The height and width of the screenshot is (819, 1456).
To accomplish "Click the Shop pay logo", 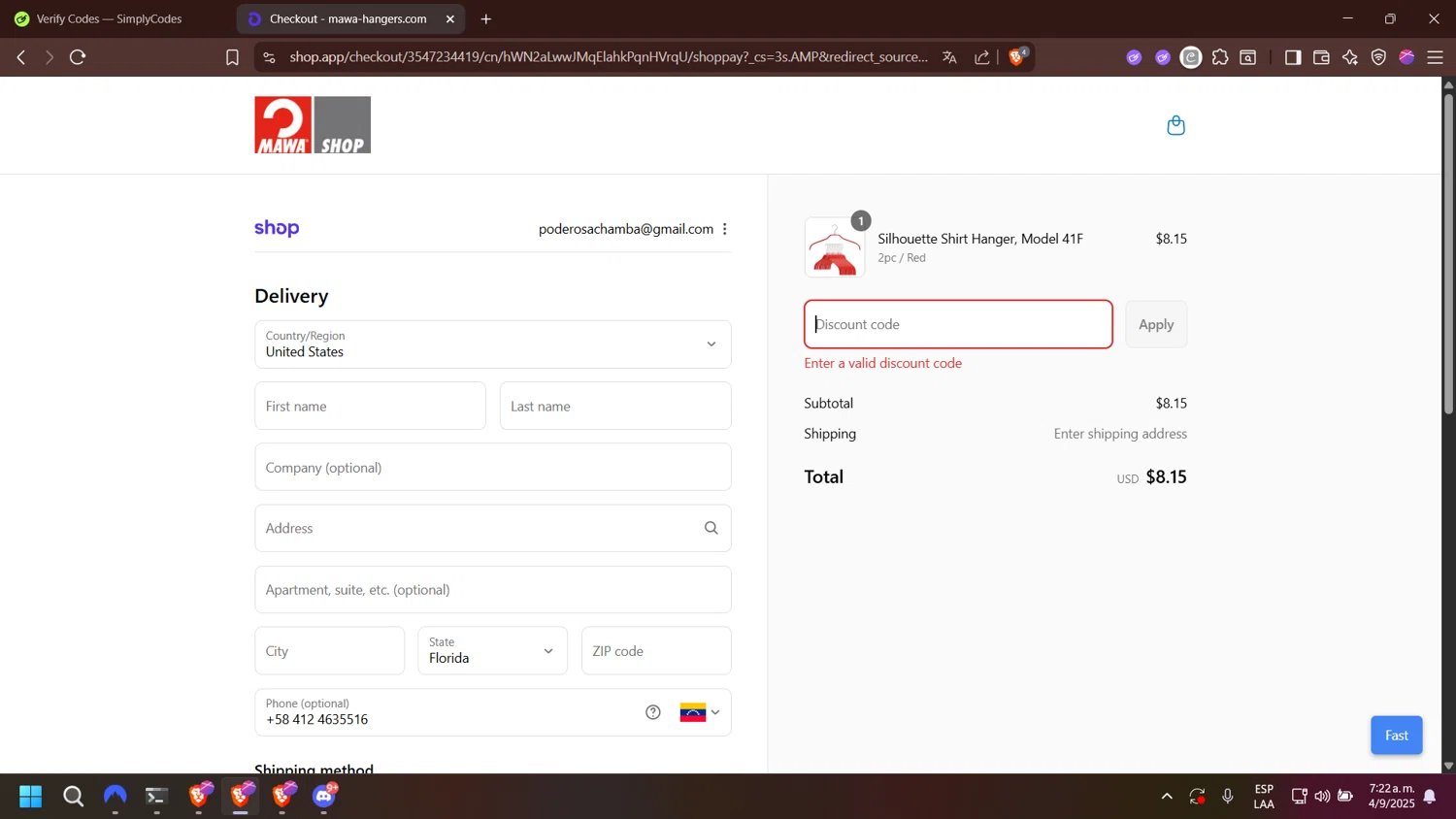I will 277,228.
